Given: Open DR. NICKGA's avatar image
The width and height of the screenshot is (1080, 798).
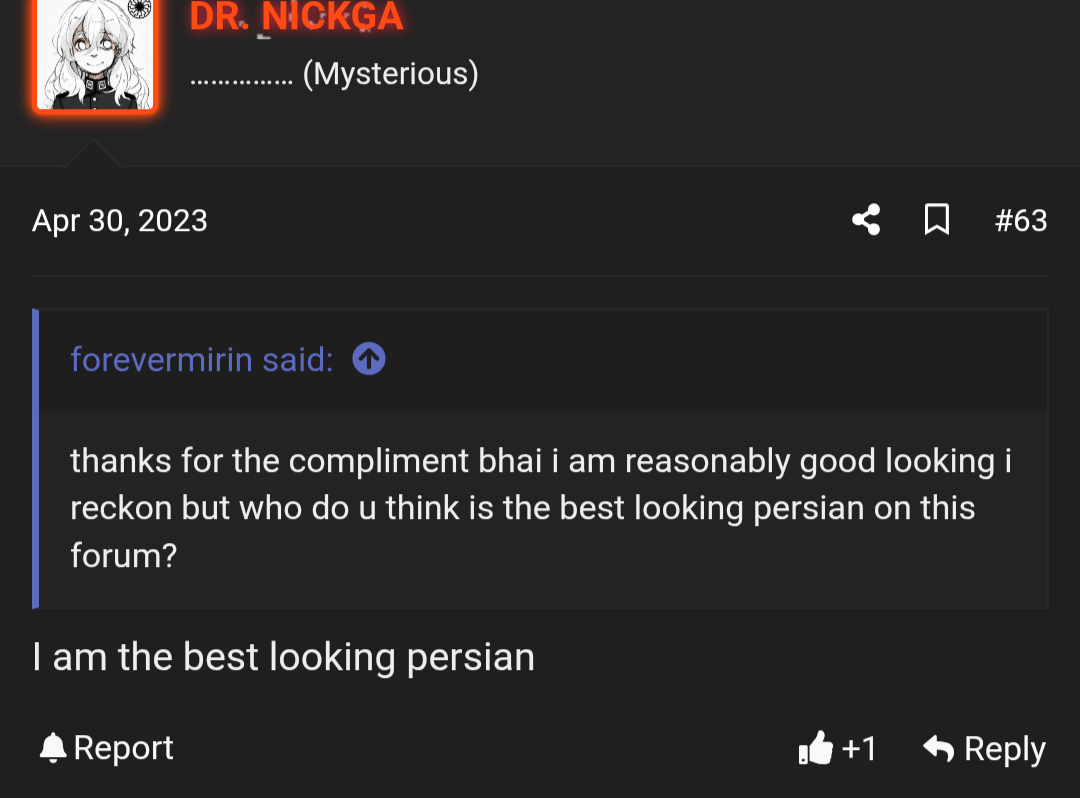Looking at the screenshot, I should (94, 55).
